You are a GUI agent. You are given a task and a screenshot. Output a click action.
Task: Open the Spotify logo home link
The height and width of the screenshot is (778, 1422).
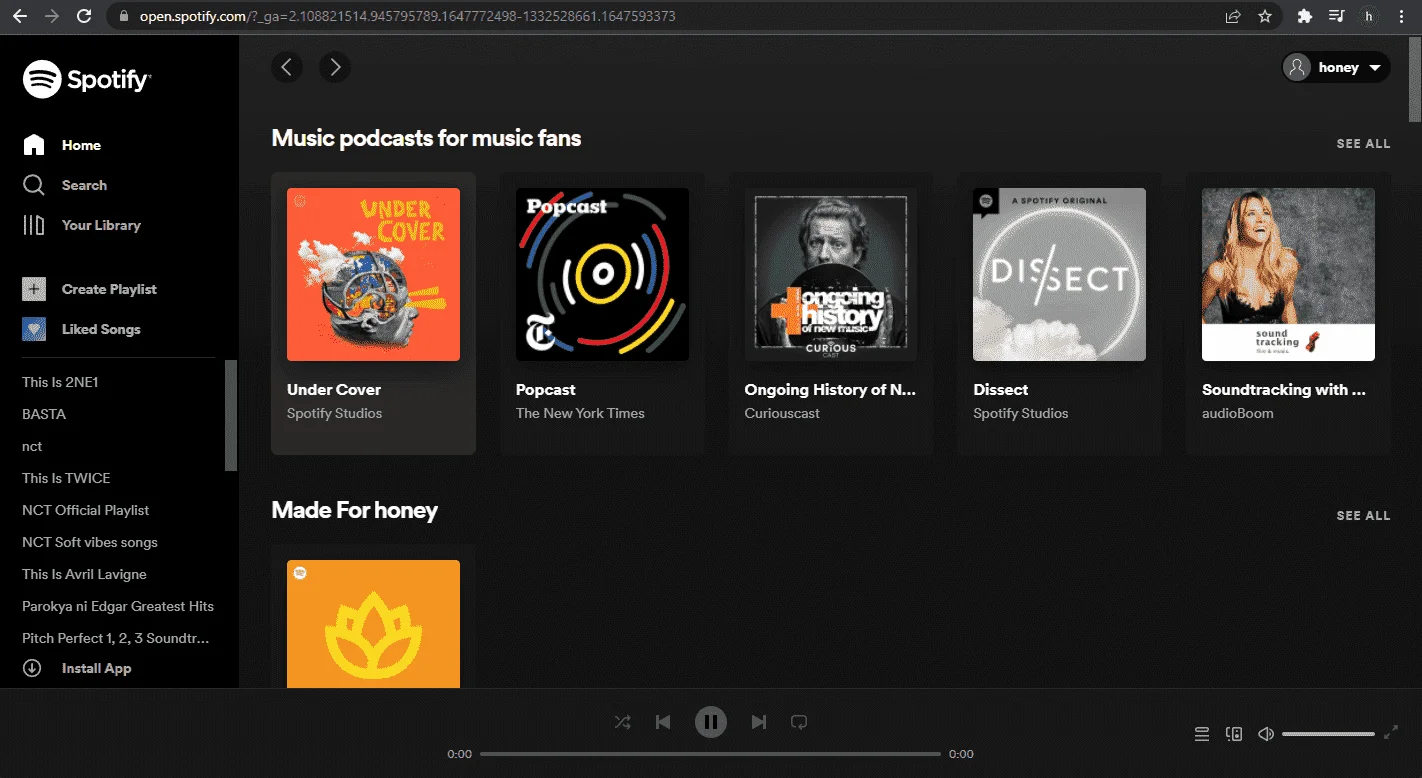tap(87, 79)
